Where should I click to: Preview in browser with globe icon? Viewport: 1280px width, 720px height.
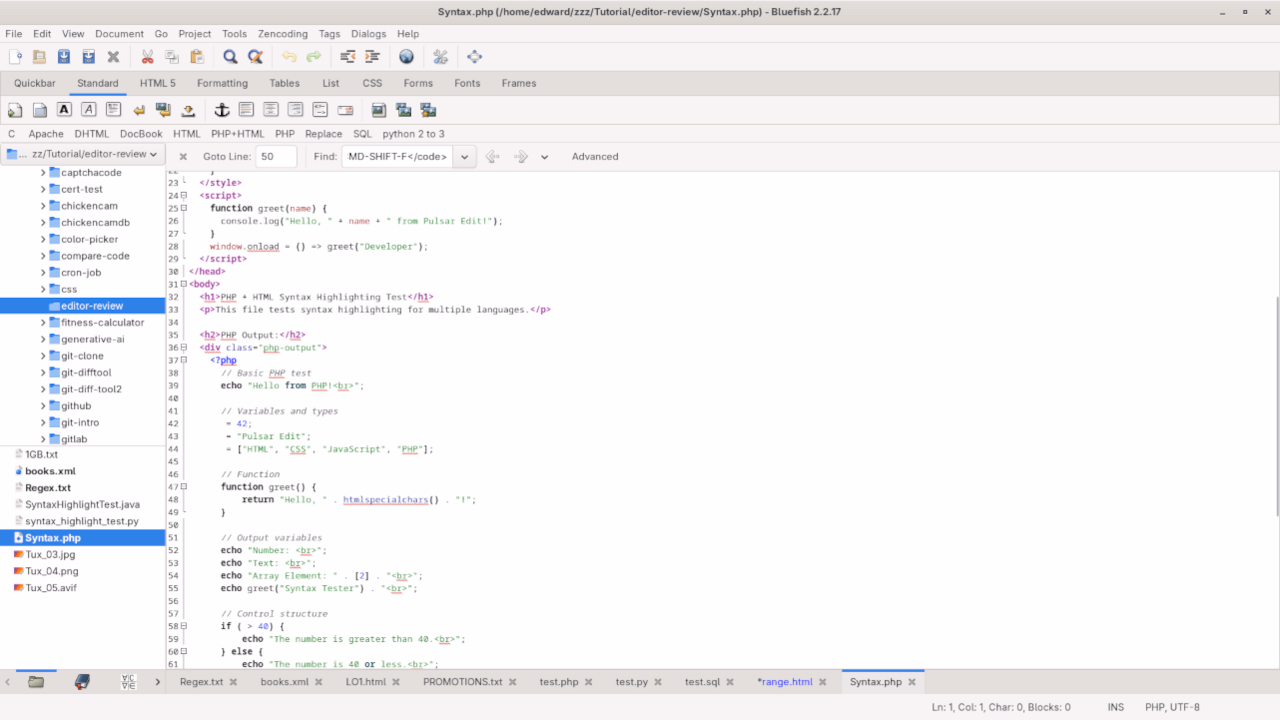click(406, 57)
